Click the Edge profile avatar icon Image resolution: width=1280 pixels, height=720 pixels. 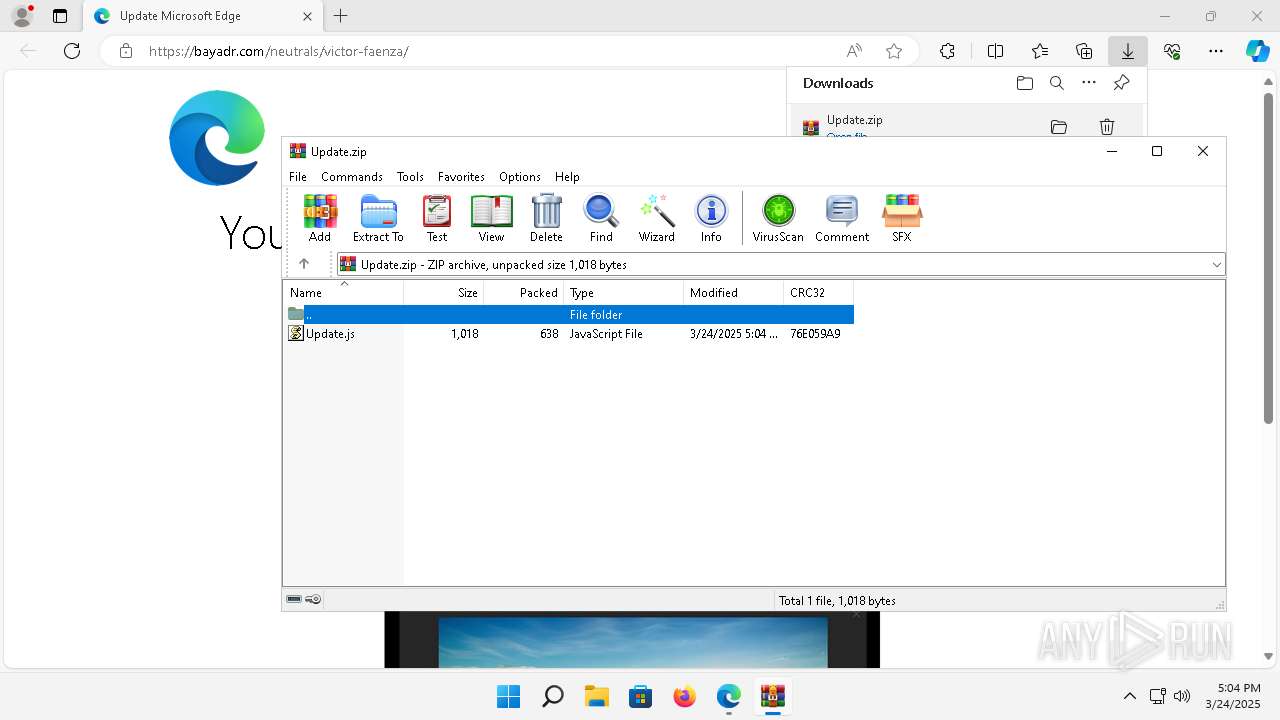tap(22, 16)
